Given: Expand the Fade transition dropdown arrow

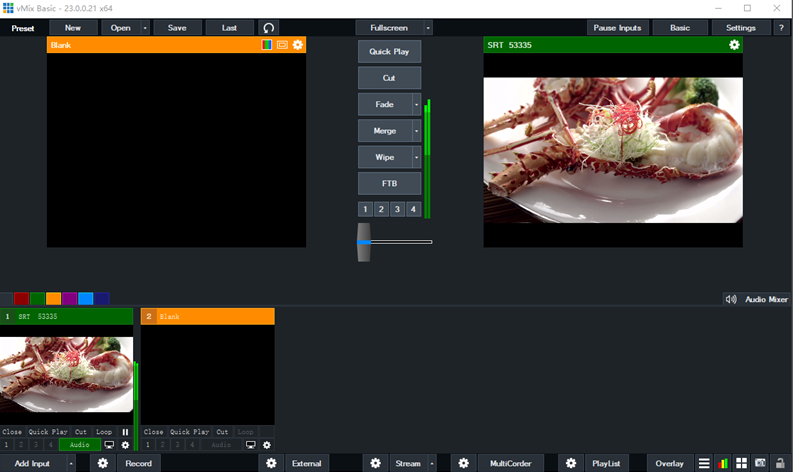Looking at the screenshot, I should [x=417, y=105].
